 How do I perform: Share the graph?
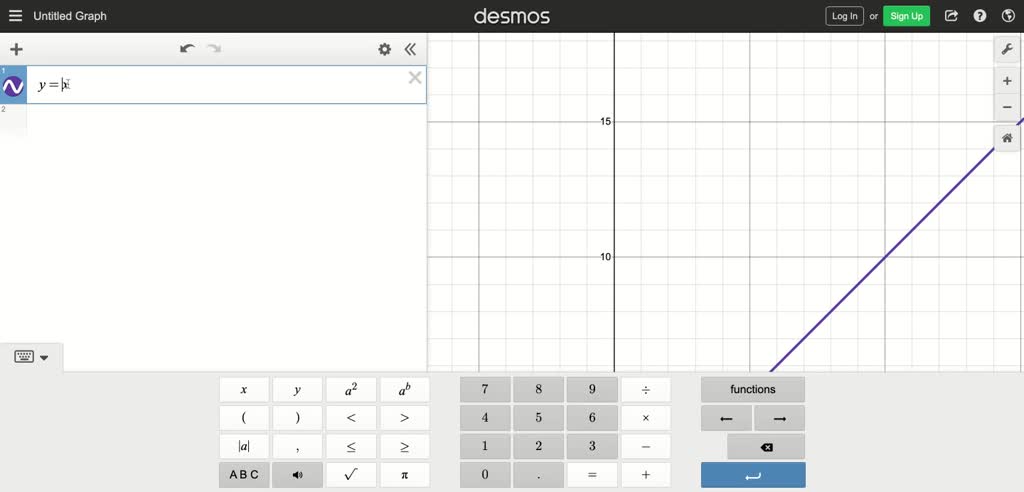pos(951,16)
